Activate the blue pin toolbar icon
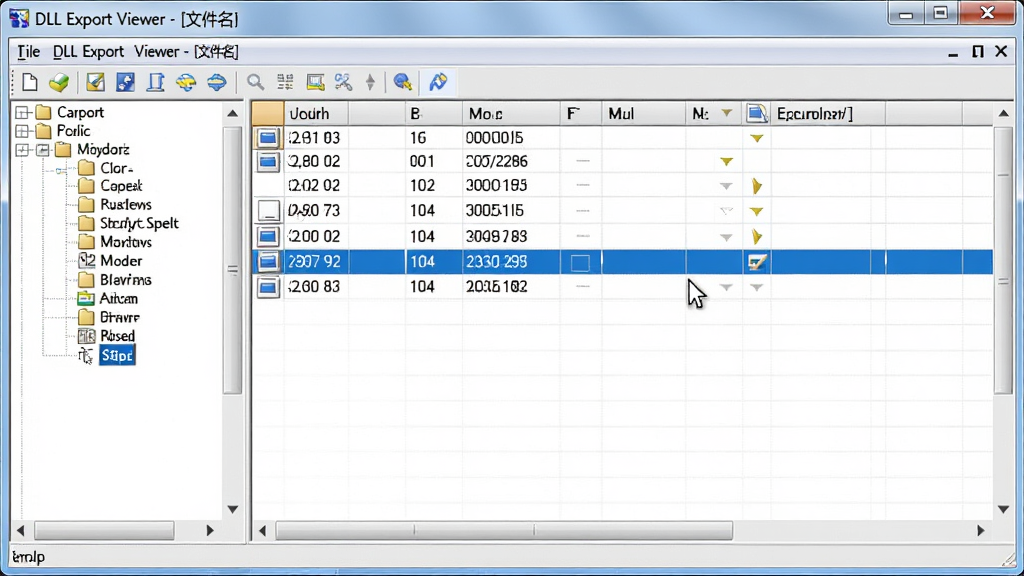This screenshot has height=576, width=1024. pyautogui.click(x=438, y=82)
